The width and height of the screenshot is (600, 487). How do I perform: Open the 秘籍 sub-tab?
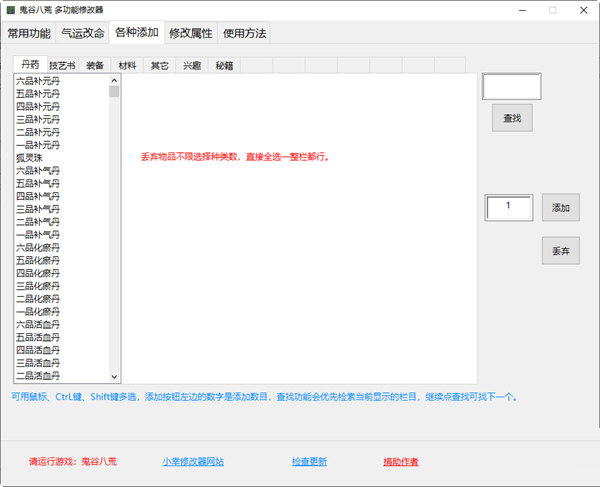(x=224, y=65)
